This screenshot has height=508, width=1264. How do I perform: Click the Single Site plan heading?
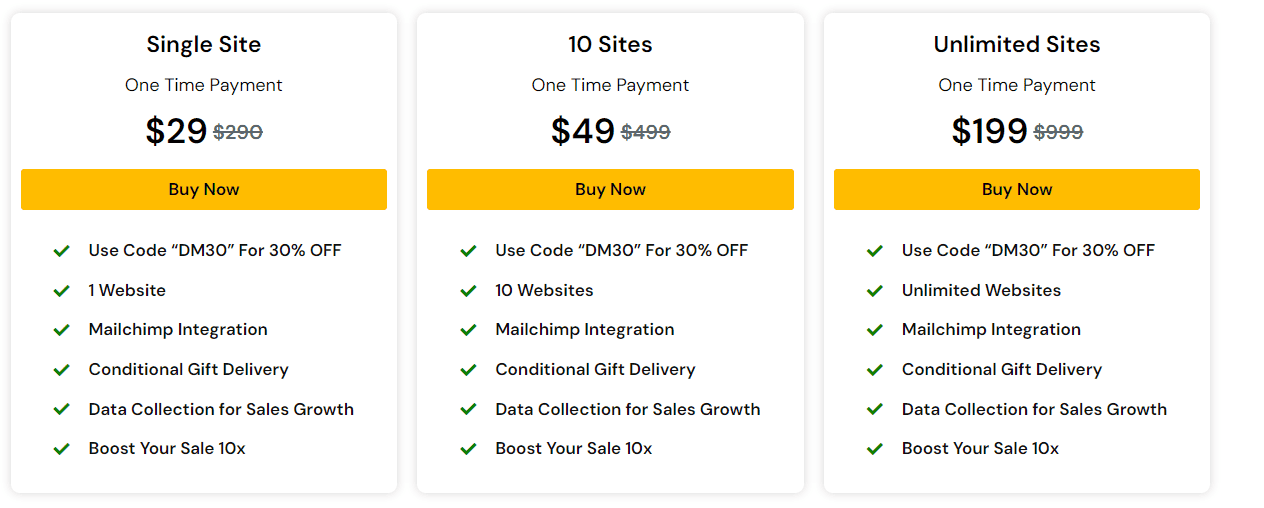point(204,44)
